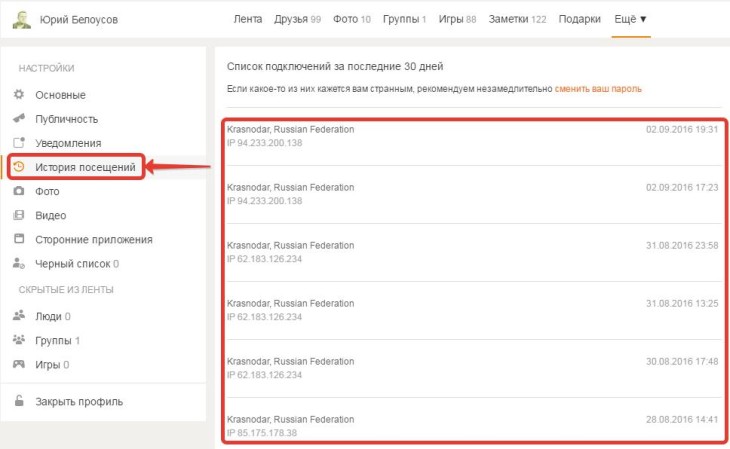Click the timestamp 02.09.2016 19:31
The image size is (730, 449).
pos(682,129)
